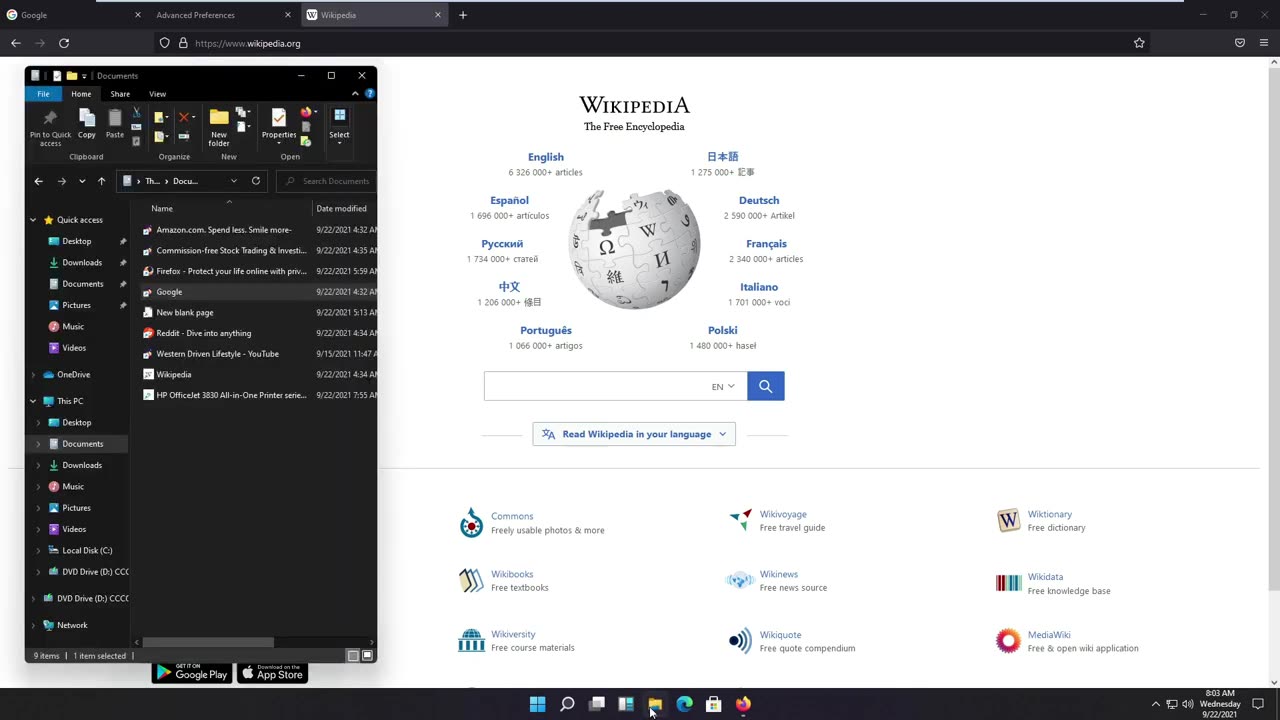This screenshot has height=720, width=1280.
Task: Open Pictures under This PC
Action: [76, 508]
